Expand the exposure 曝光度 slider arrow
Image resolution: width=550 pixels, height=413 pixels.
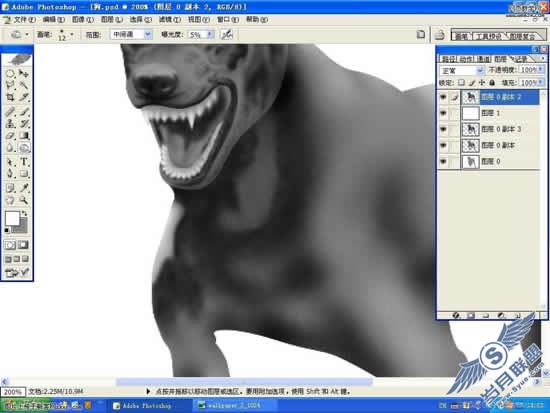tap(210, 34)
